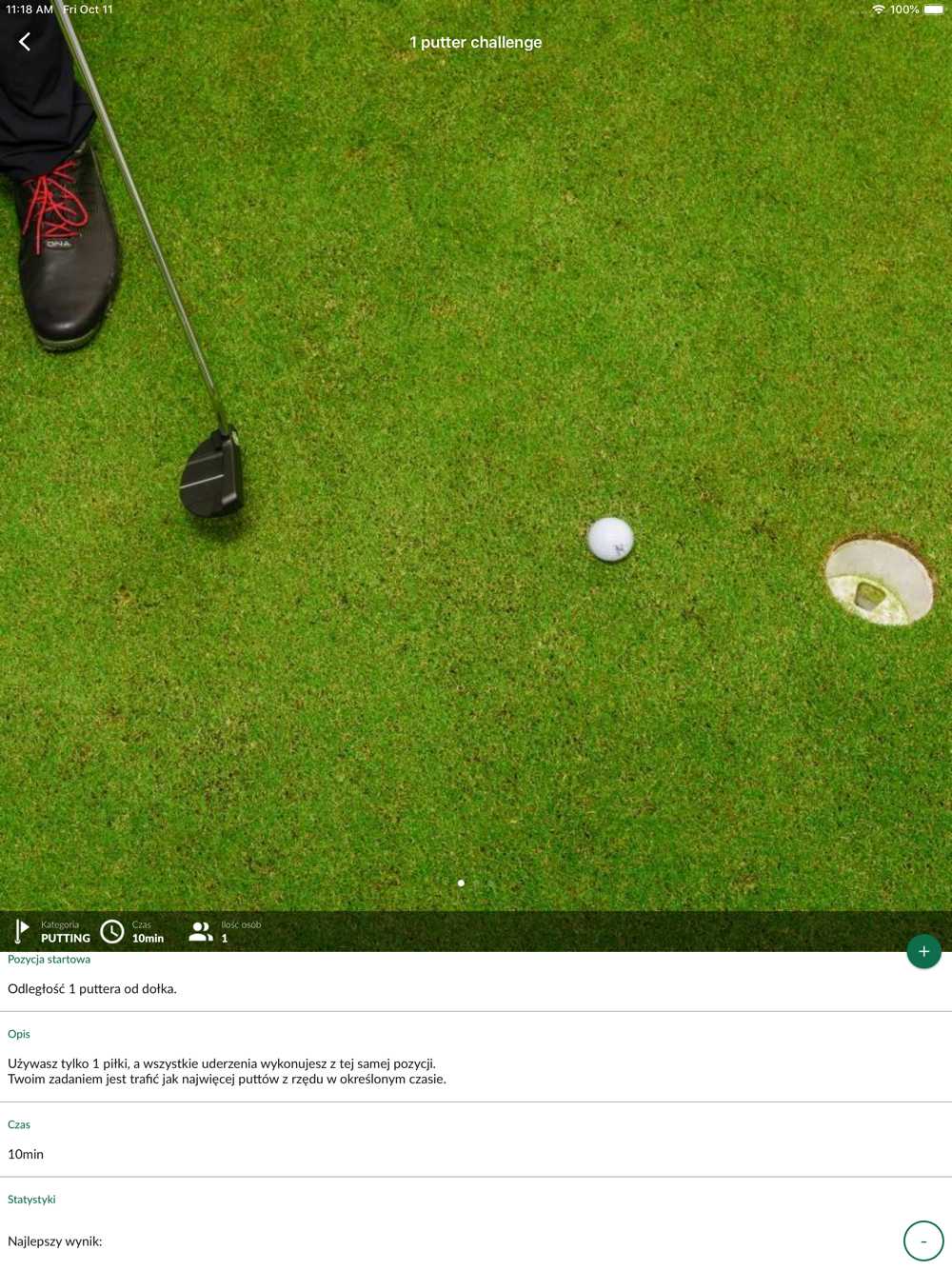Tap the PUTTING category label
The height and width of the screenshot is (1270, 952).
click(x=66, y=938)
